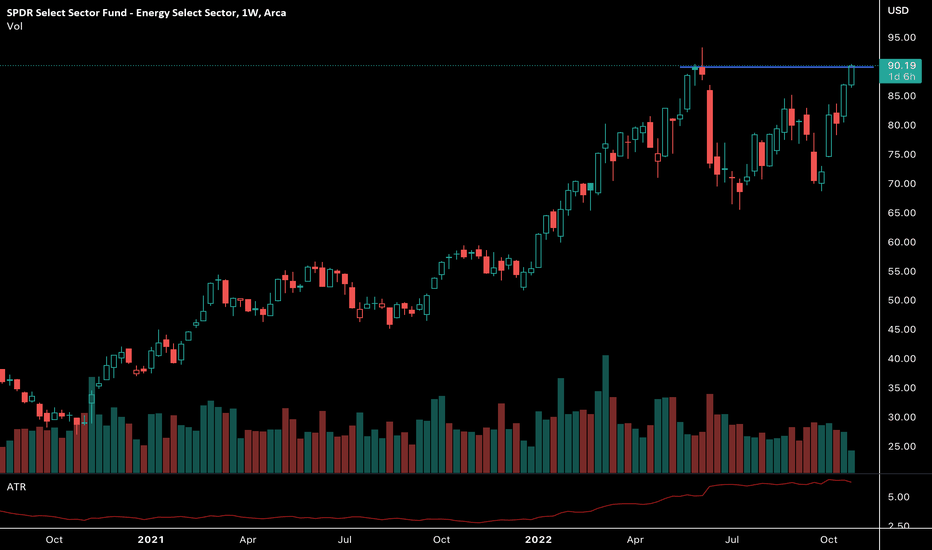932x550 pixels.
Task: Select the ATR indicator label
Action: pos(16,487)
